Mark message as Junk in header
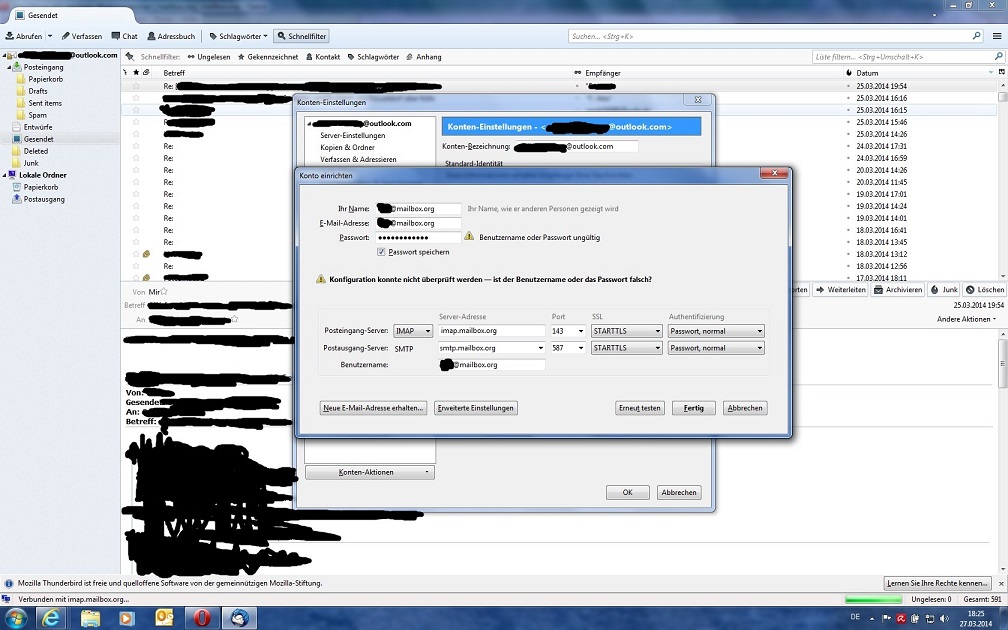1008x630 pixels. pyautogui.click(x=944, y=290)
